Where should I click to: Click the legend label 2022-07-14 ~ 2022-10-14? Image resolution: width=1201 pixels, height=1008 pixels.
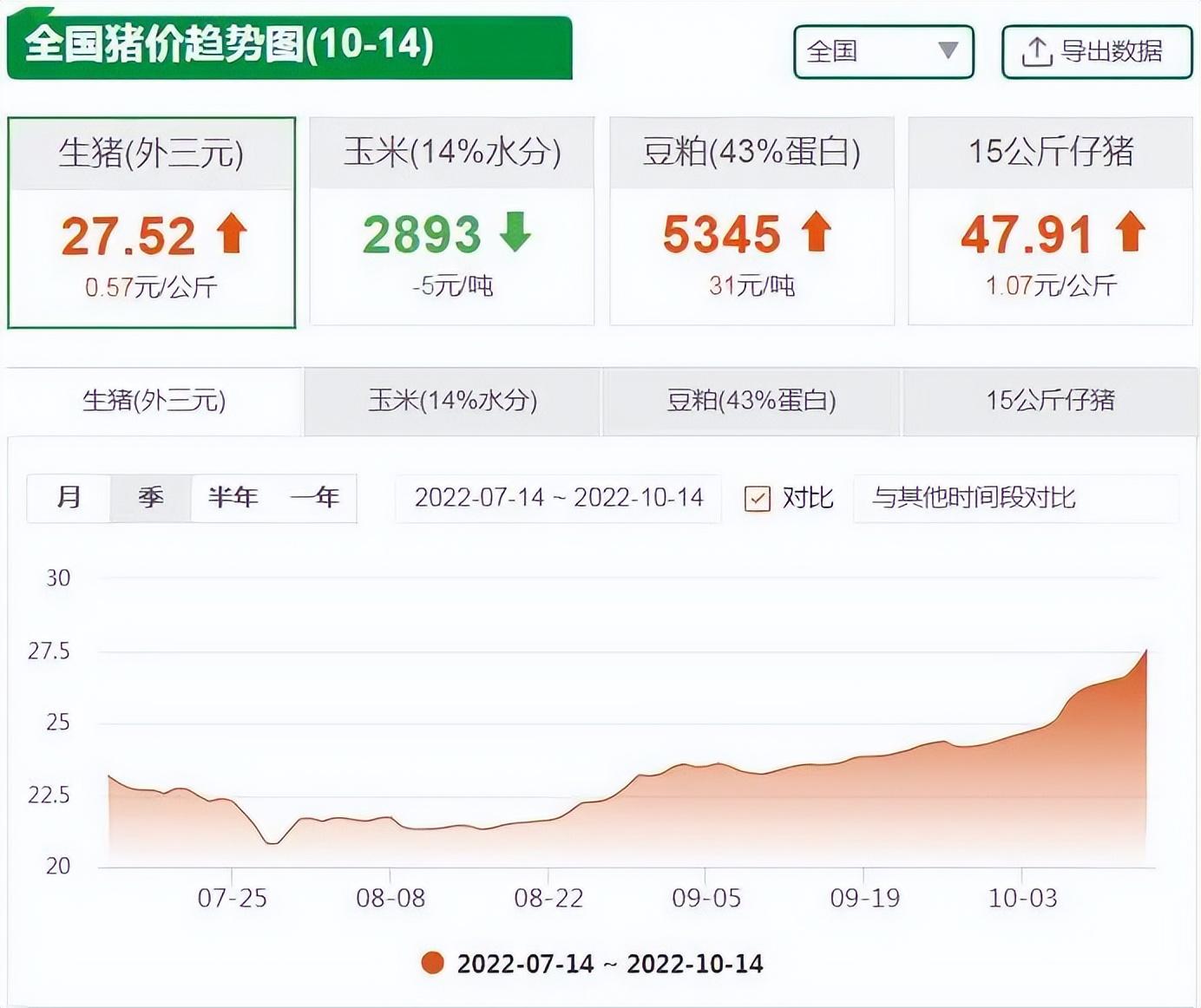click(x=610, y=964)
